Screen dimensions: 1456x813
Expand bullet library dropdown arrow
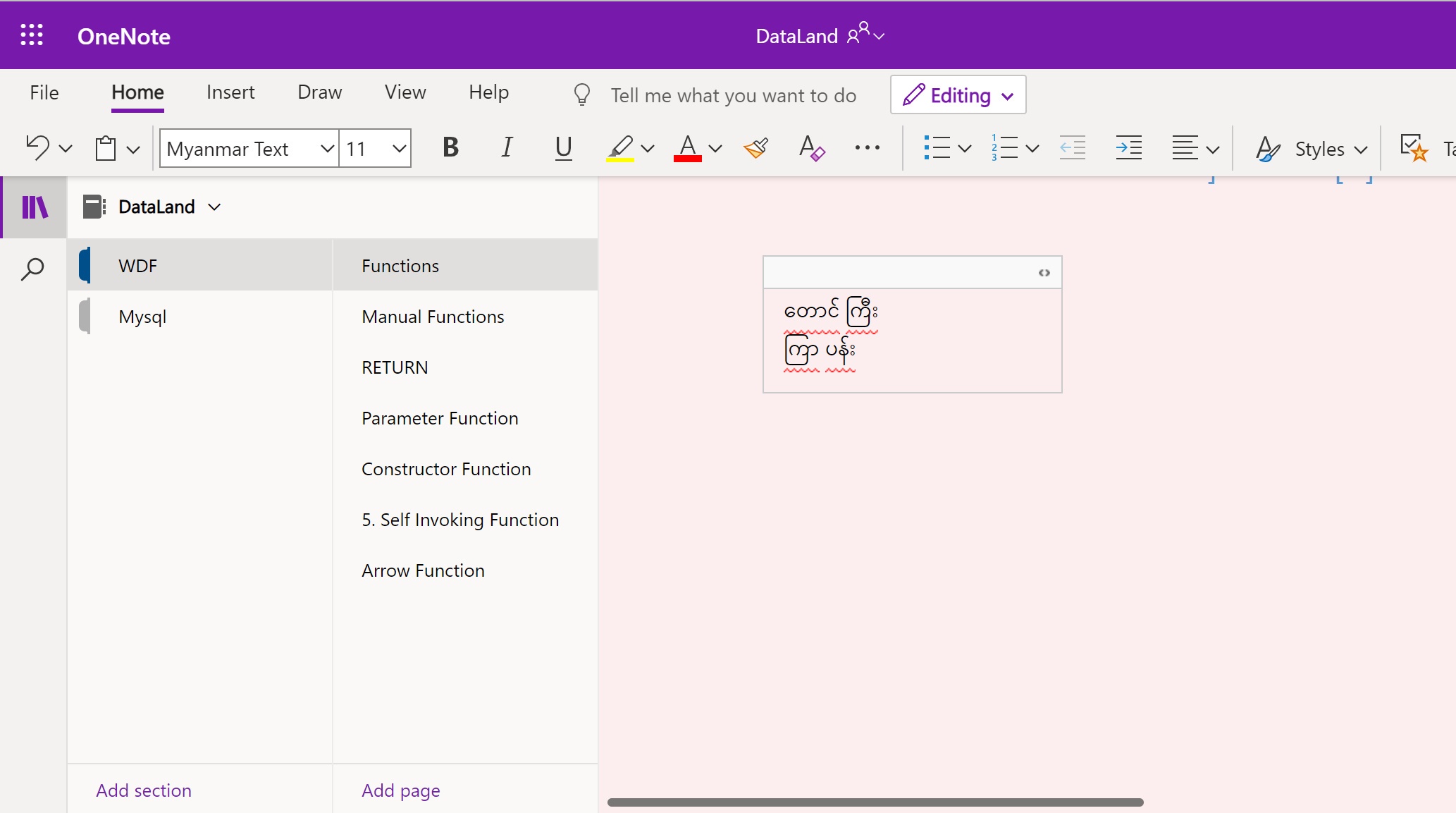(965, 149)
